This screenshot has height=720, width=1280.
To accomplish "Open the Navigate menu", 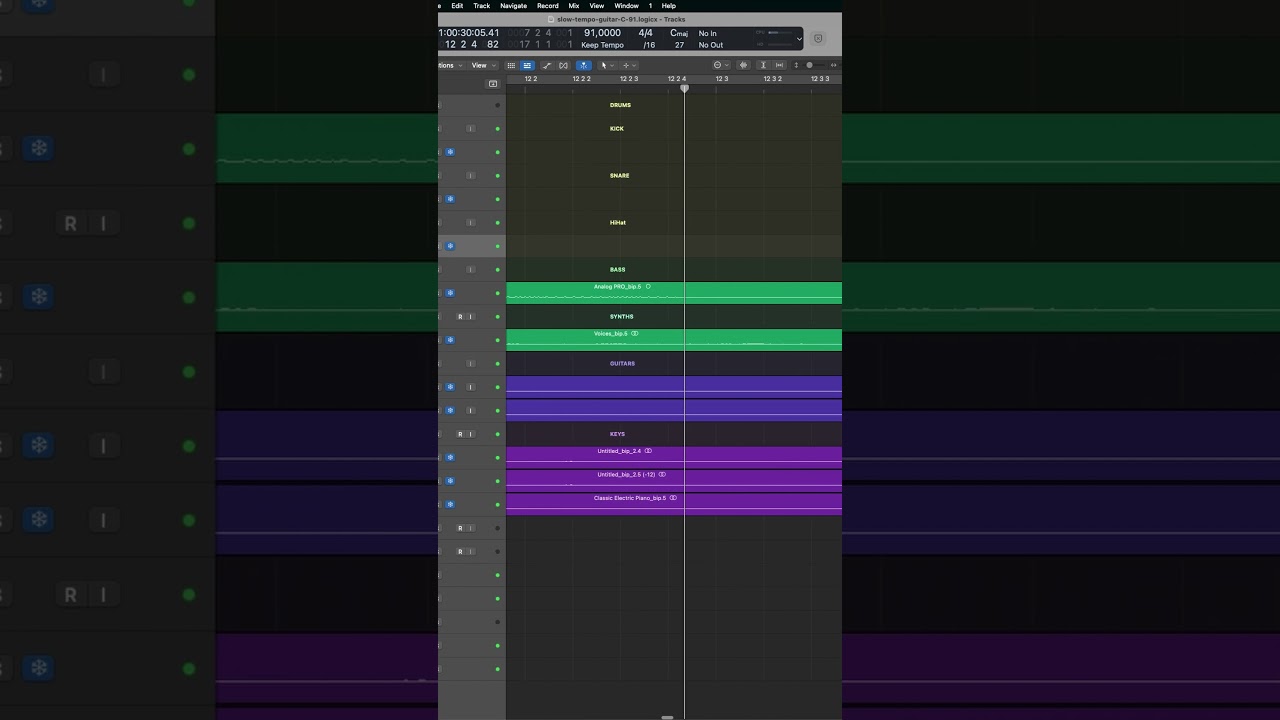I will (514, 6).
